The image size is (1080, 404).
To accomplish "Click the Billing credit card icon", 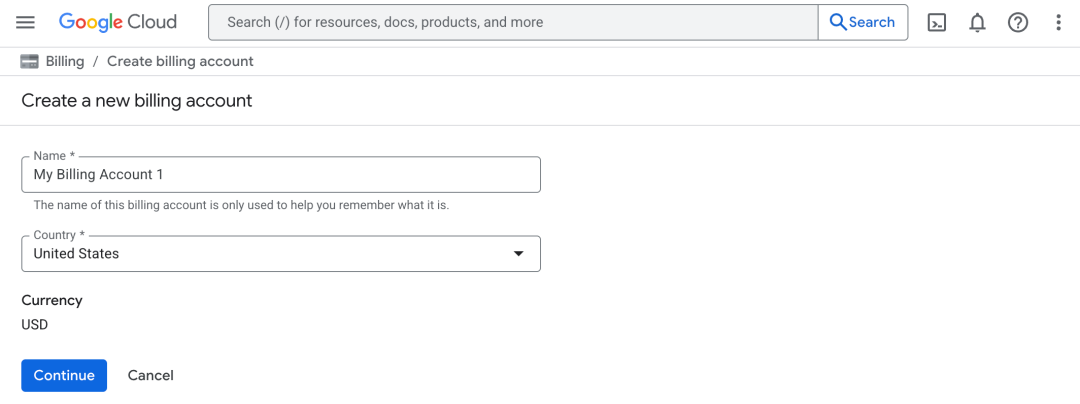I will click(30, 62).
